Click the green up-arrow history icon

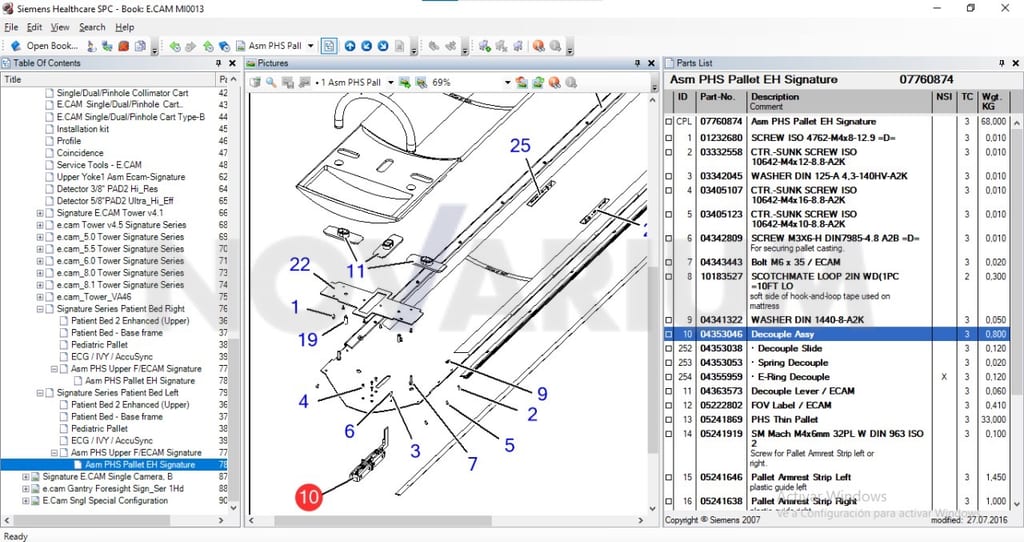coord(208,46)
